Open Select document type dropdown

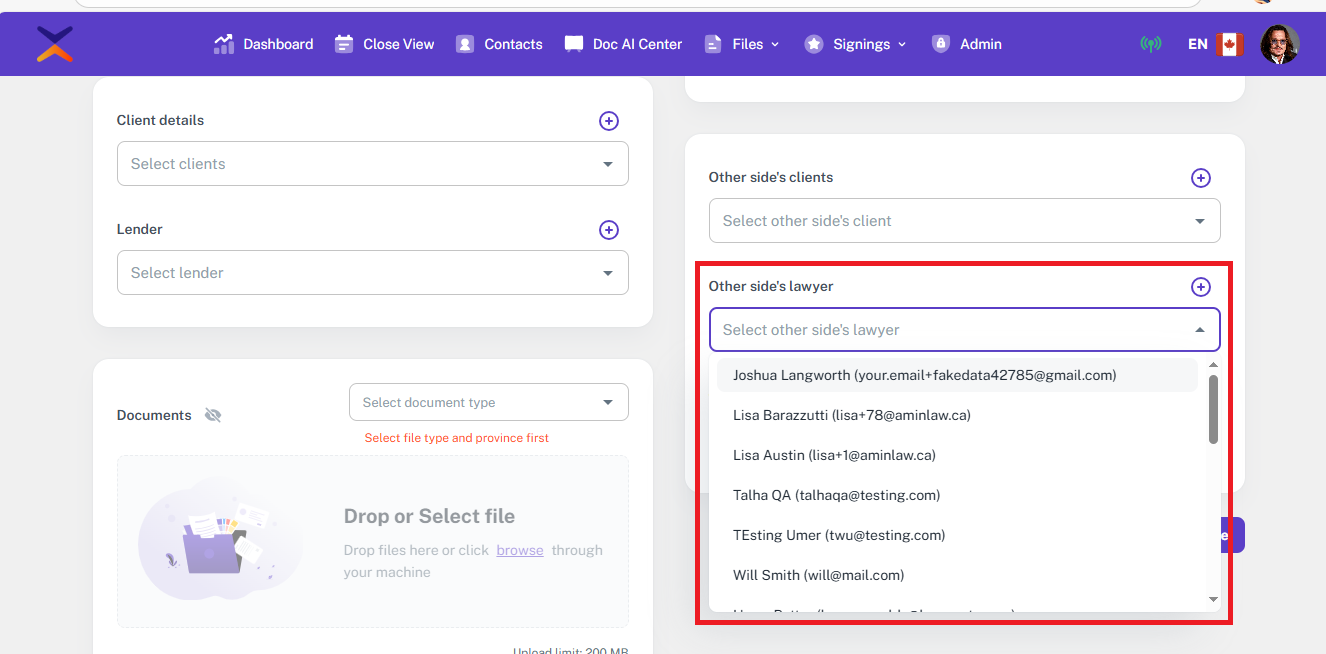point(488,402)
